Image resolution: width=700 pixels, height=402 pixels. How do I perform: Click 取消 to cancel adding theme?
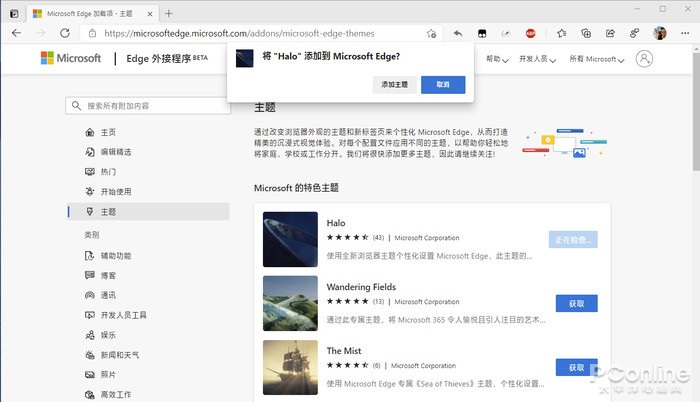tap(443, 85)
